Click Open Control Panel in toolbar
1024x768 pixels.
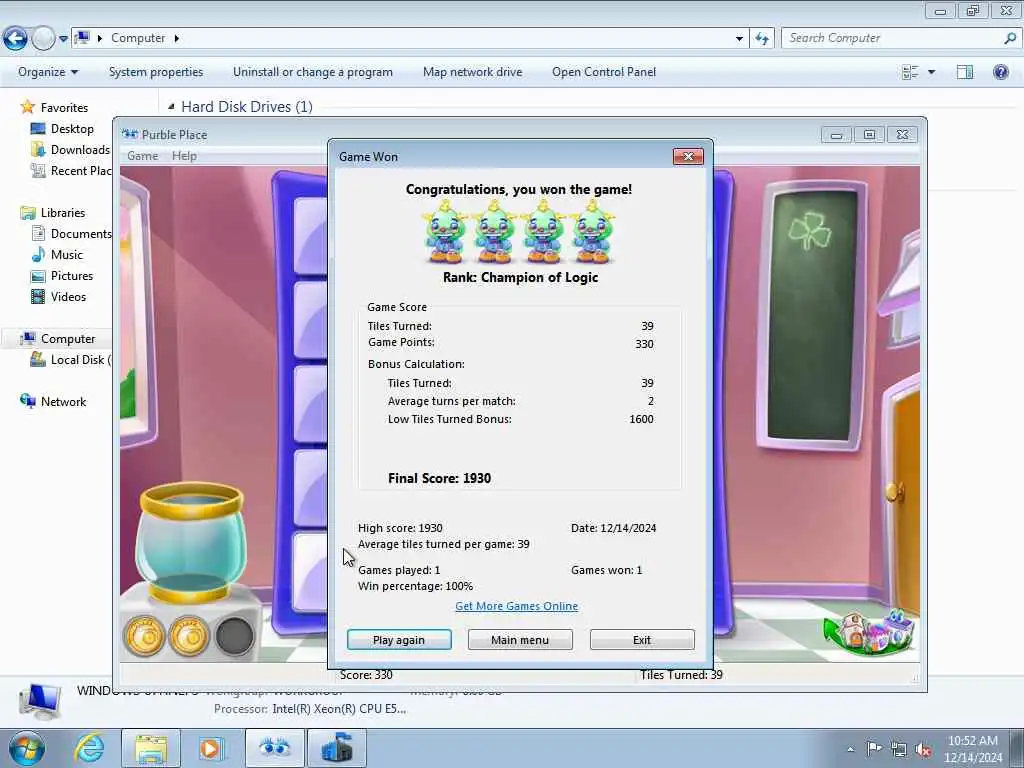(x=603, y=72)
